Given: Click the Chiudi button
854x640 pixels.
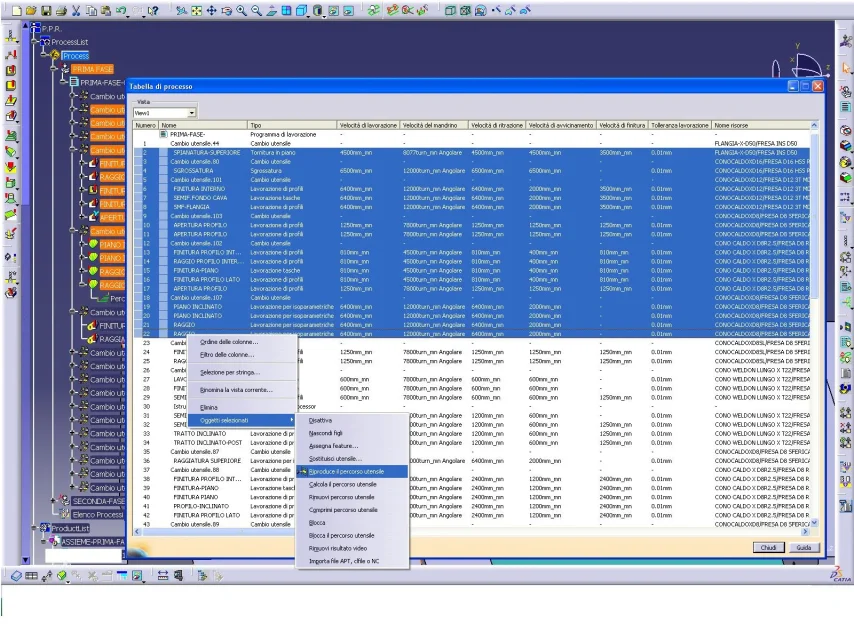Looking at the screenshot, I should (x=768, y=547).
